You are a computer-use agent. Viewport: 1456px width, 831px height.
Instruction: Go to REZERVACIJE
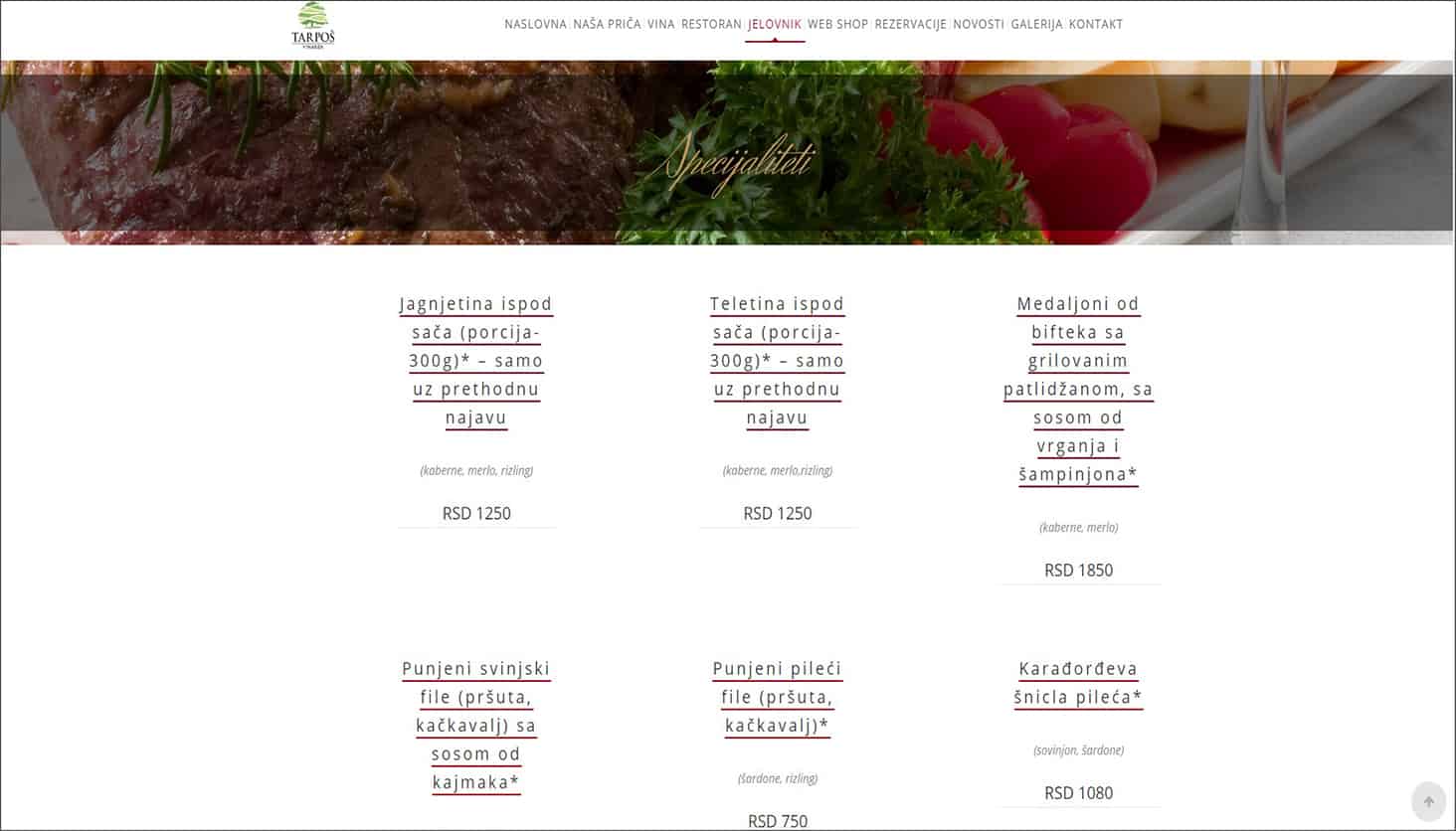tap(910, 24)
